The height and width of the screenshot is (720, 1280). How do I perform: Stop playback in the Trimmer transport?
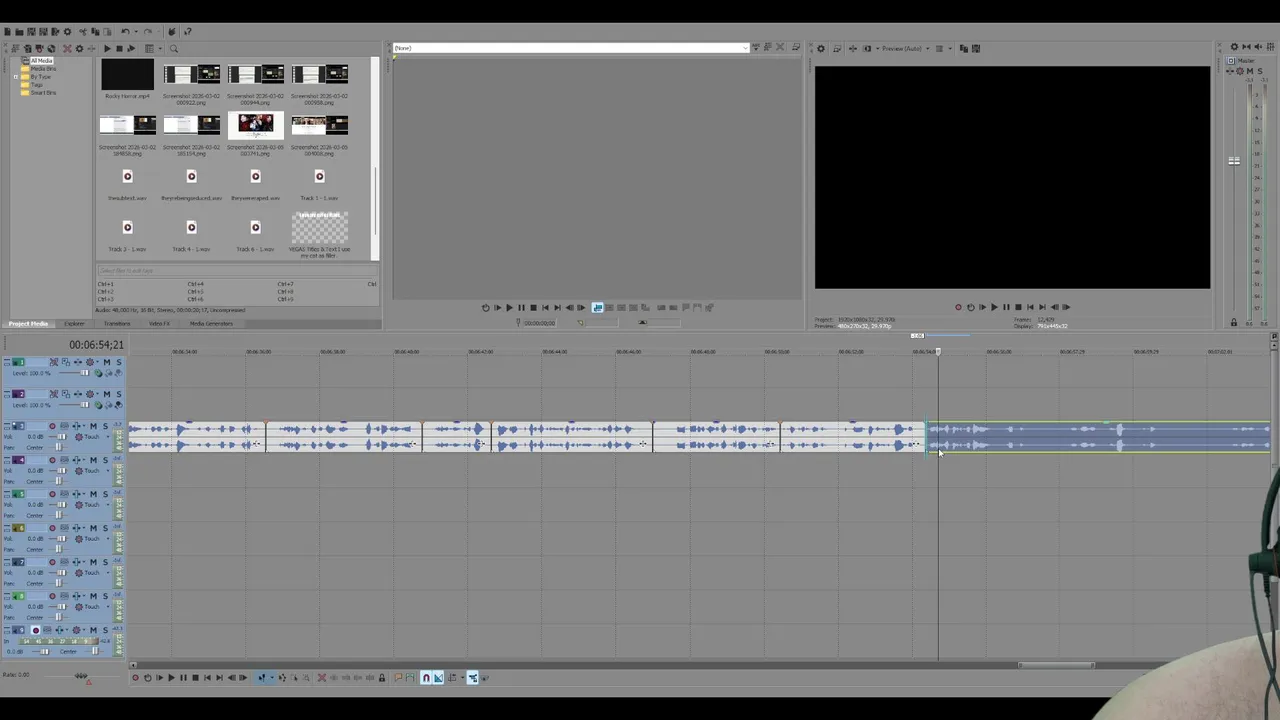[533, 307]
